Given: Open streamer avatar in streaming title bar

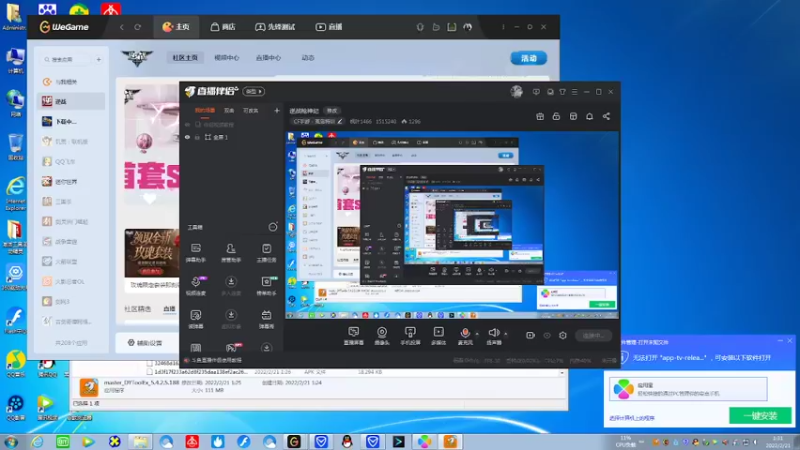Looking at the screenshot, I should pos(516,92).
